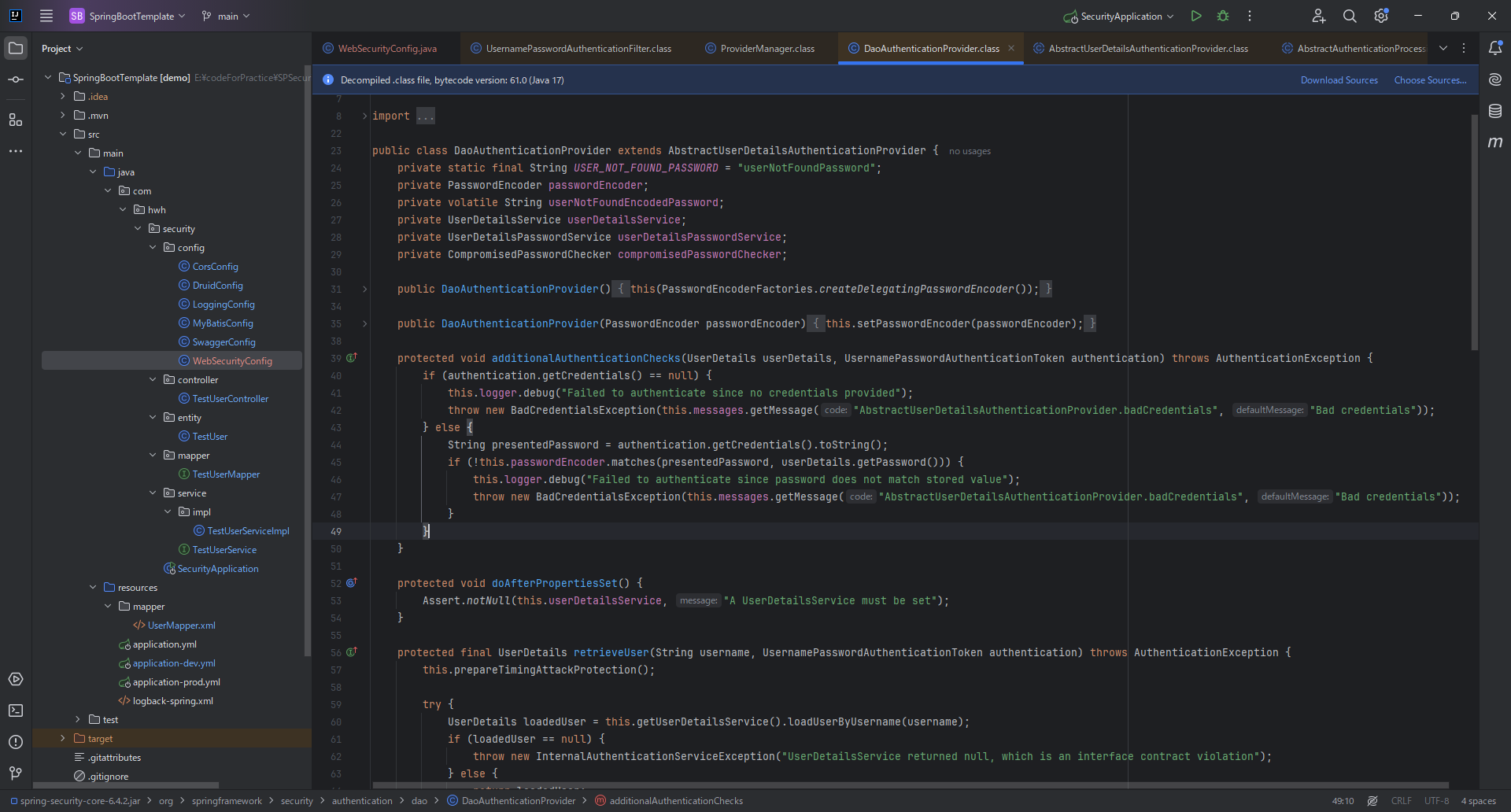Screen dimensions: 1511x812
Task: Open the Commit tool window
Action: [16, 79]
